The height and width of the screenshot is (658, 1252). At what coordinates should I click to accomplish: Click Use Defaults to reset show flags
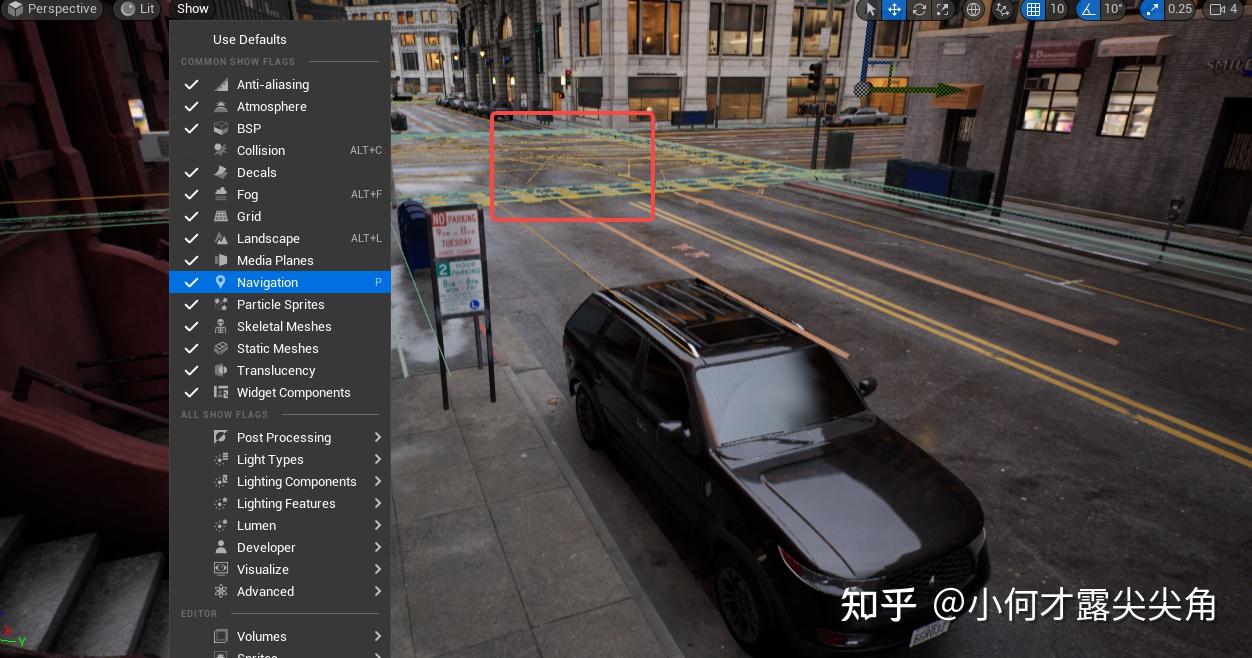(250, 39)
